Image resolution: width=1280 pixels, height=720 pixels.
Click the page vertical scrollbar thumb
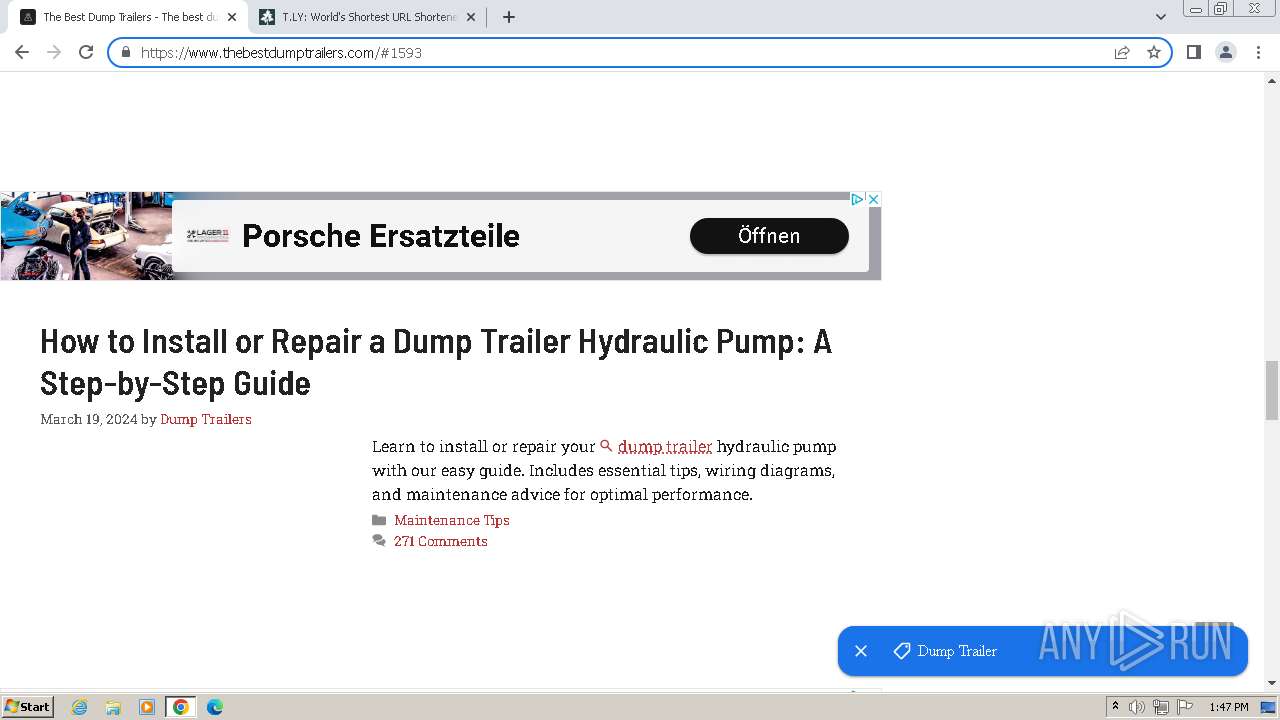tap(1272, 390)
